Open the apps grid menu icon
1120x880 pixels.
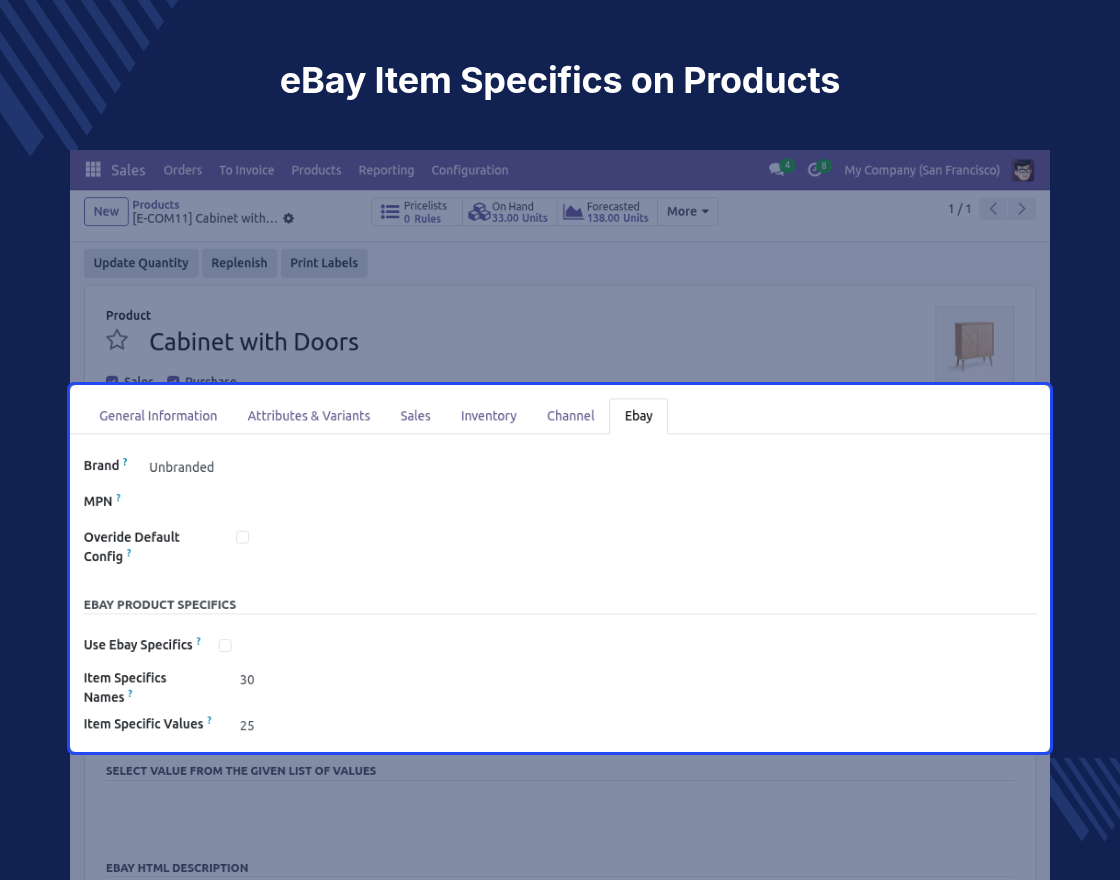[x=93, y=169]
